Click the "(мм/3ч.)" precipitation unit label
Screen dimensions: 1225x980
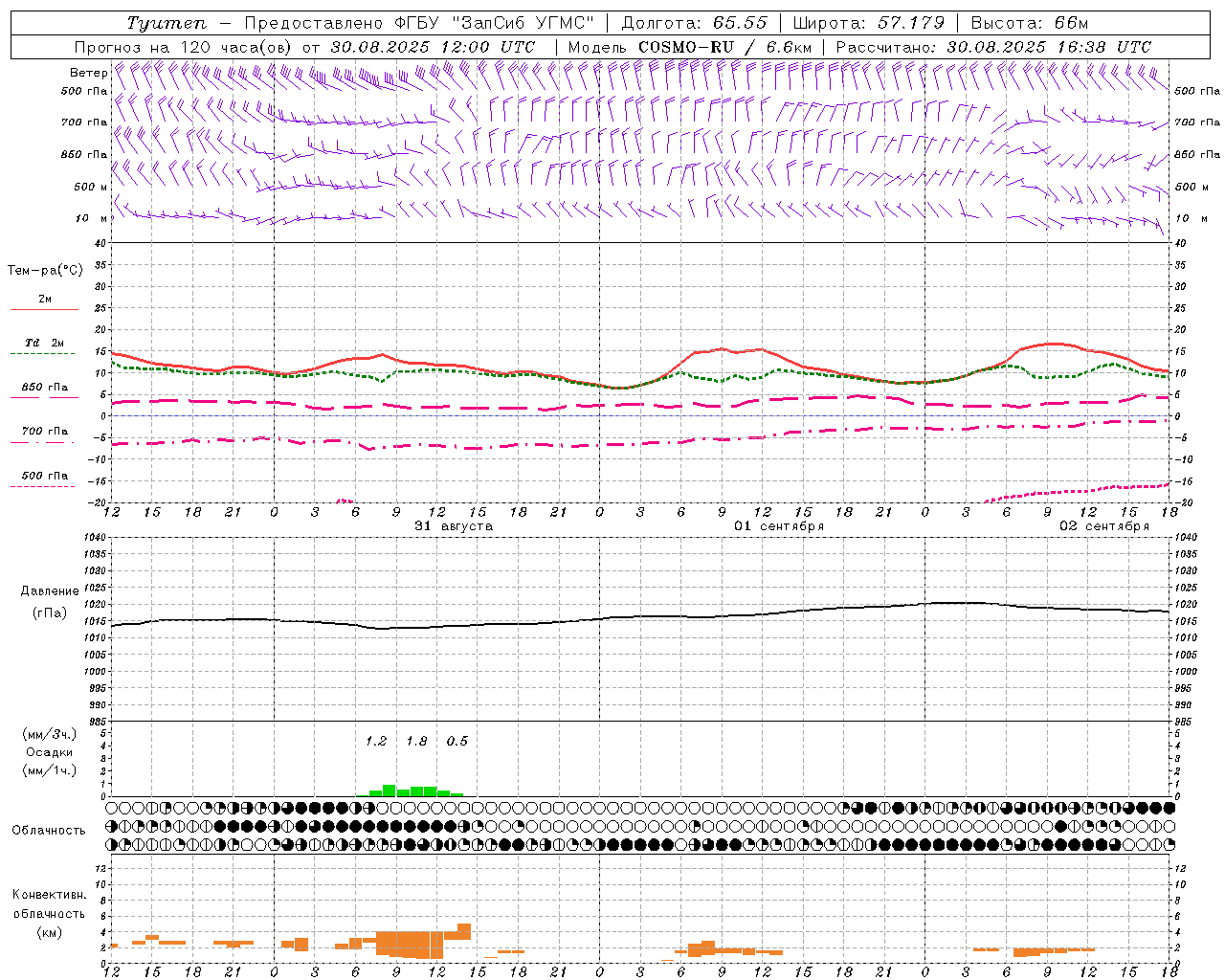(50, 735)
